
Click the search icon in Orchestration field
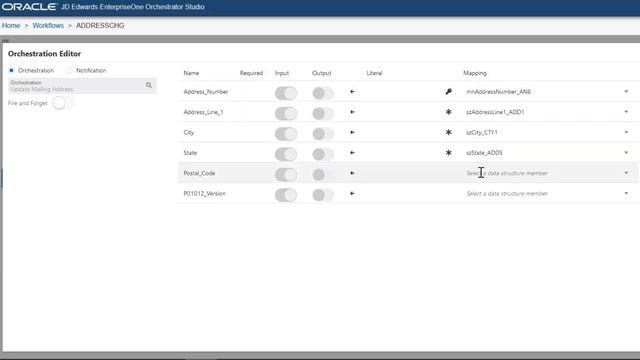(149, 85)
